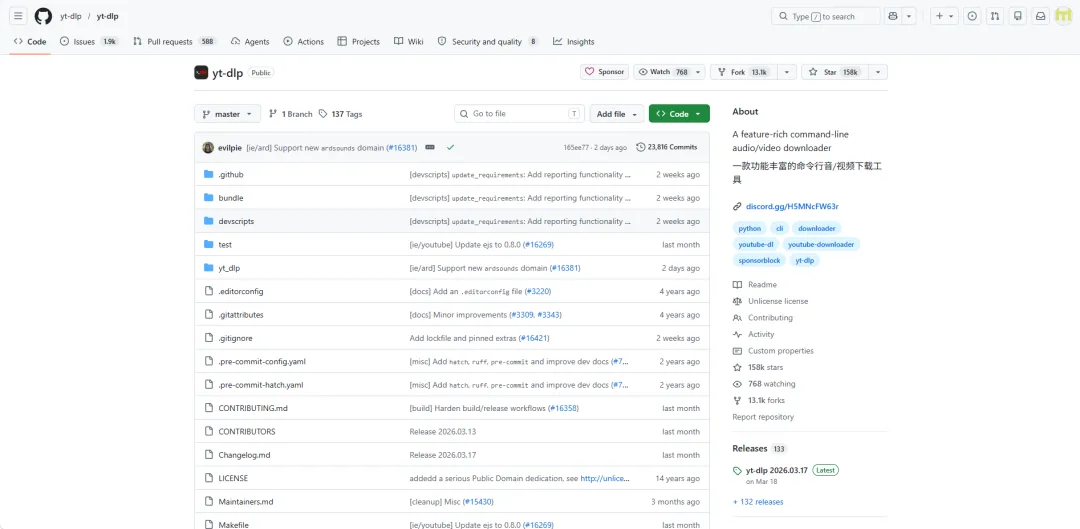Open the Copilot chat icon
Screen dimensions: 1080x529
coord(893,16)
